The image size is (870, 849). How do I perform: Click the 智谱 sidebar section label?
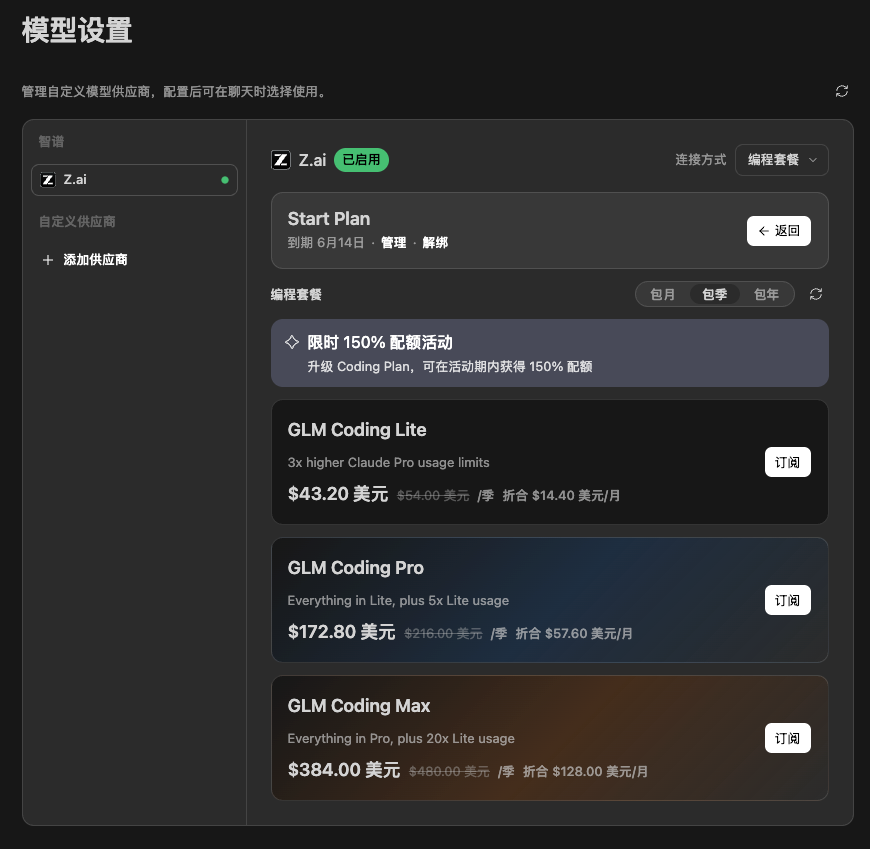51,142
